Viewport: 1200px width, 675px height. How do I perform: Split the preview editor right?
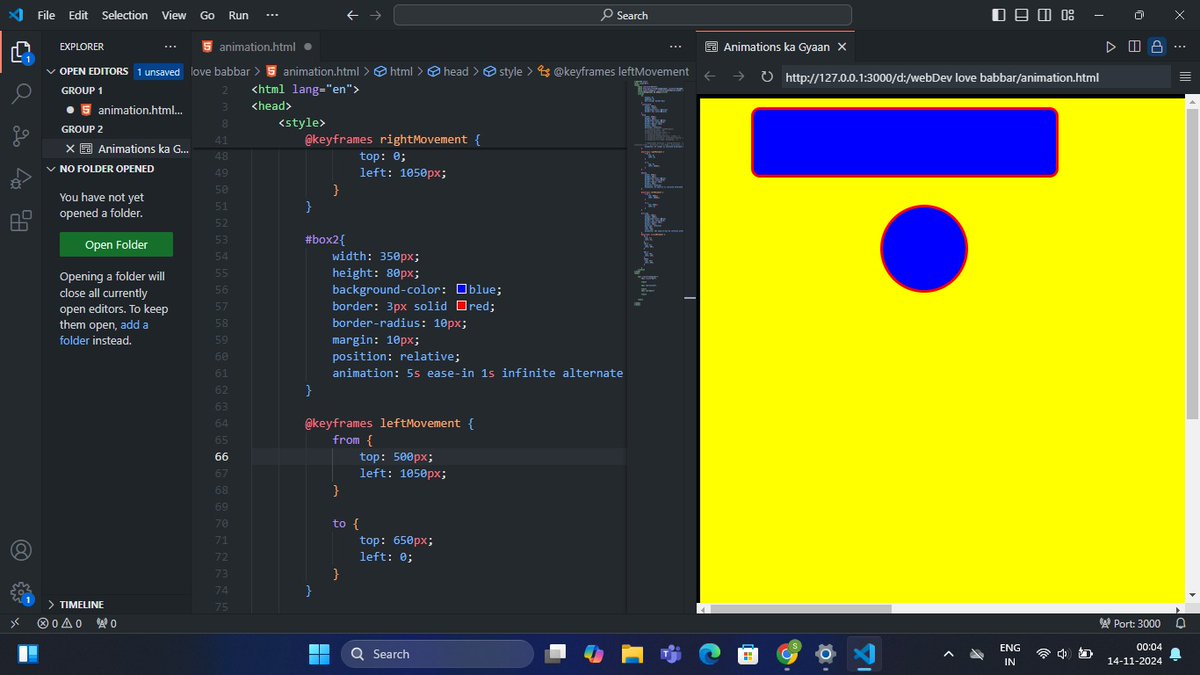coord(1134,46)
